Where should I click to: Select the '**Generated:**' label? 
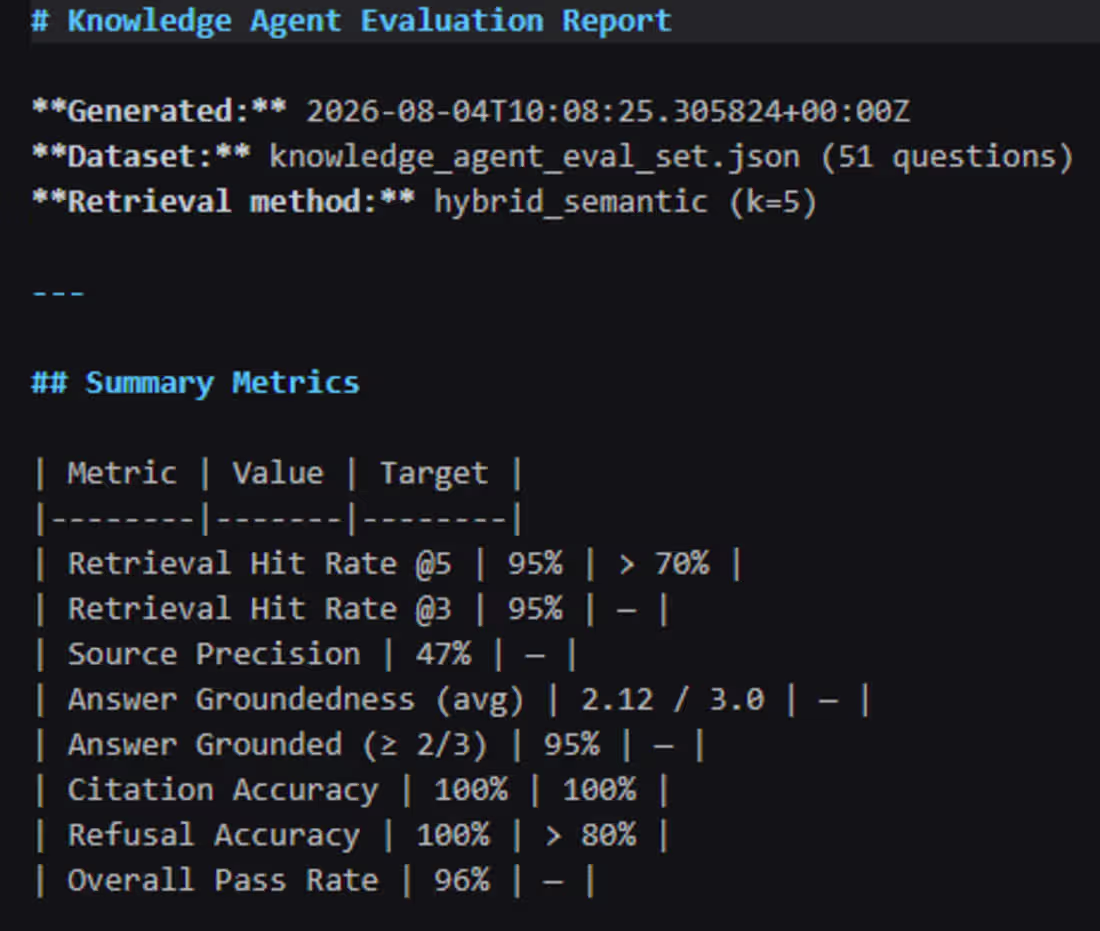click(159, 112)
